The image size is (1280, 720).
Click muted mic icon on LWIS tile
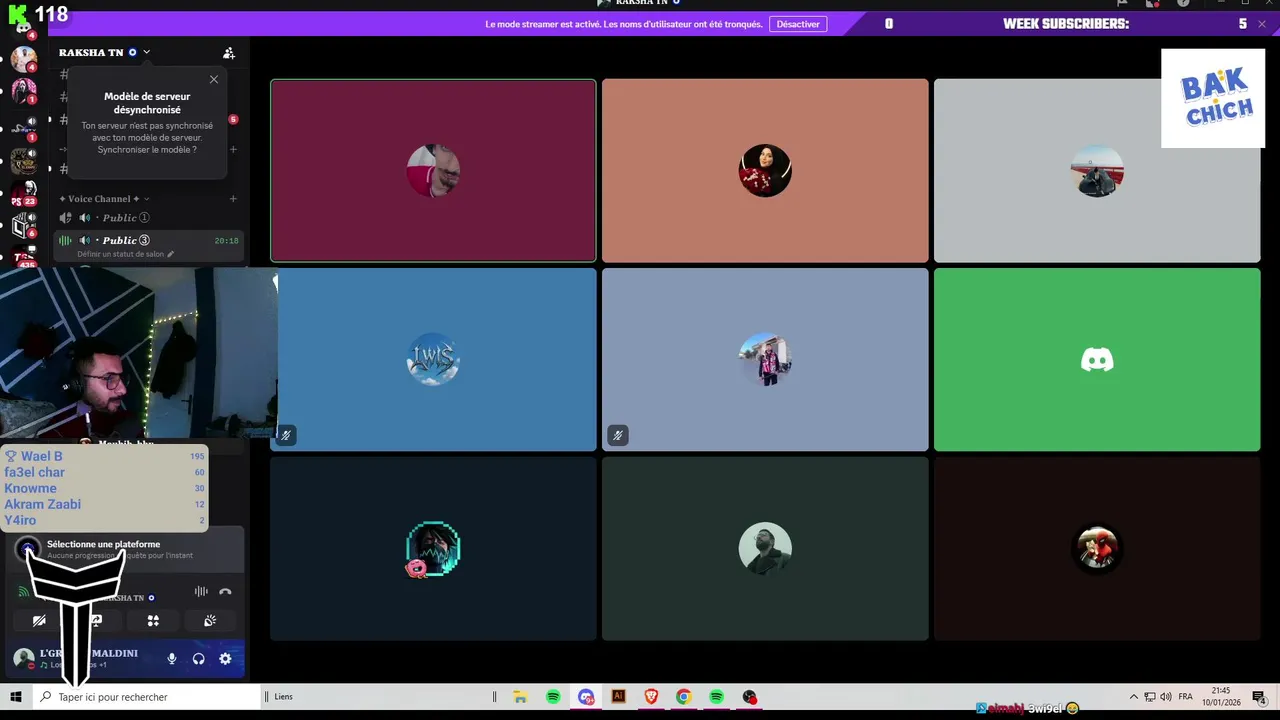click(x=286, y=435)
